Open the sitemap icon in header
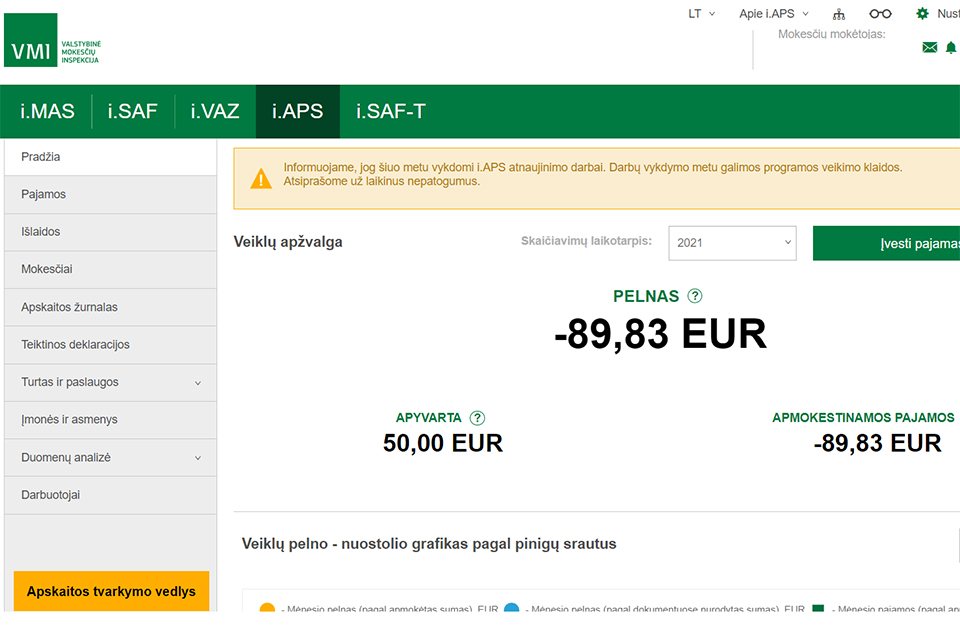 [839, 14]
